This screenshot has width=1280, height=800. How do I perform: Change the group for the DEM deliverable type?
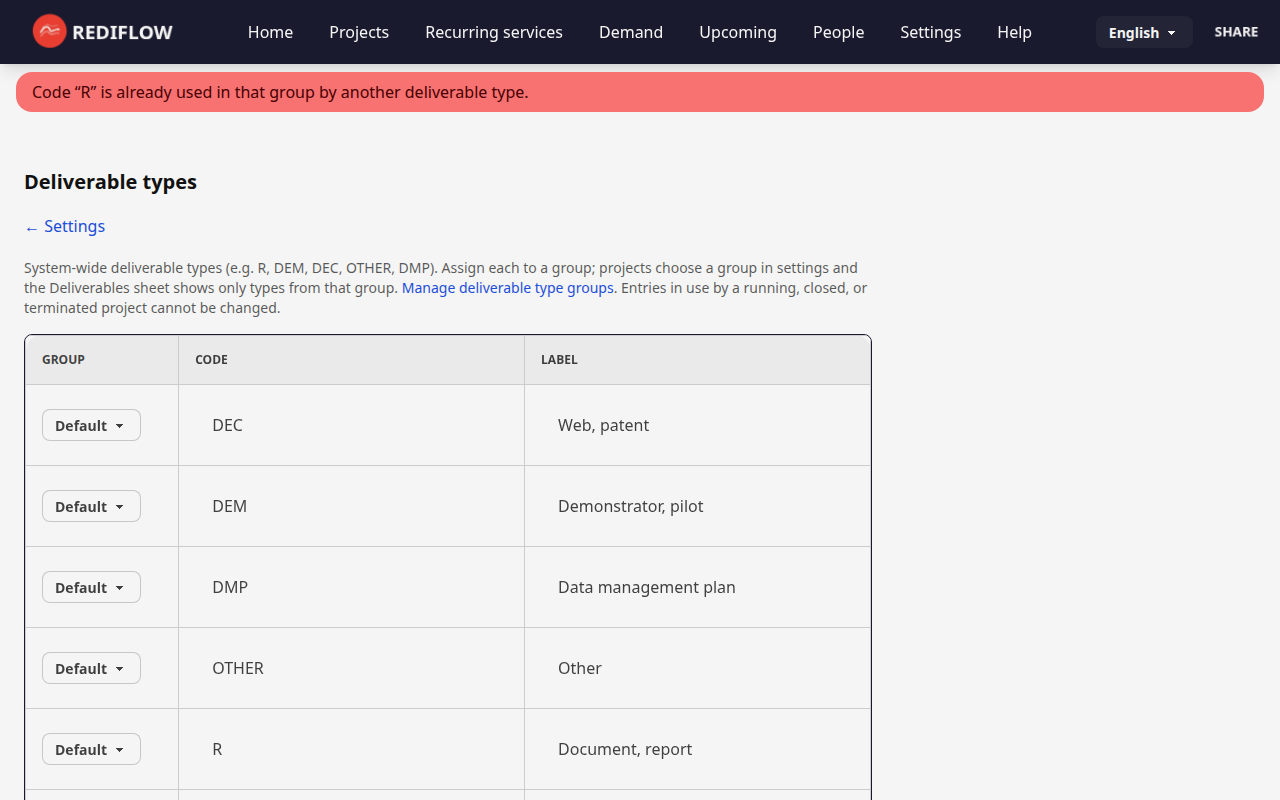click(x=90, y=505)
